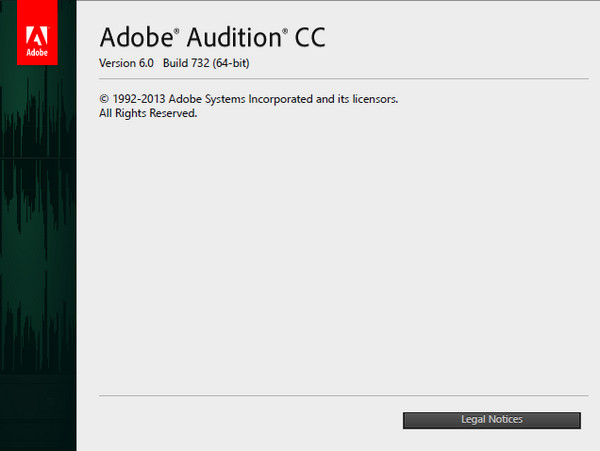Click the 'All Rights Reserved.' text
Viewport: 600px width, 451px height.
148,113
